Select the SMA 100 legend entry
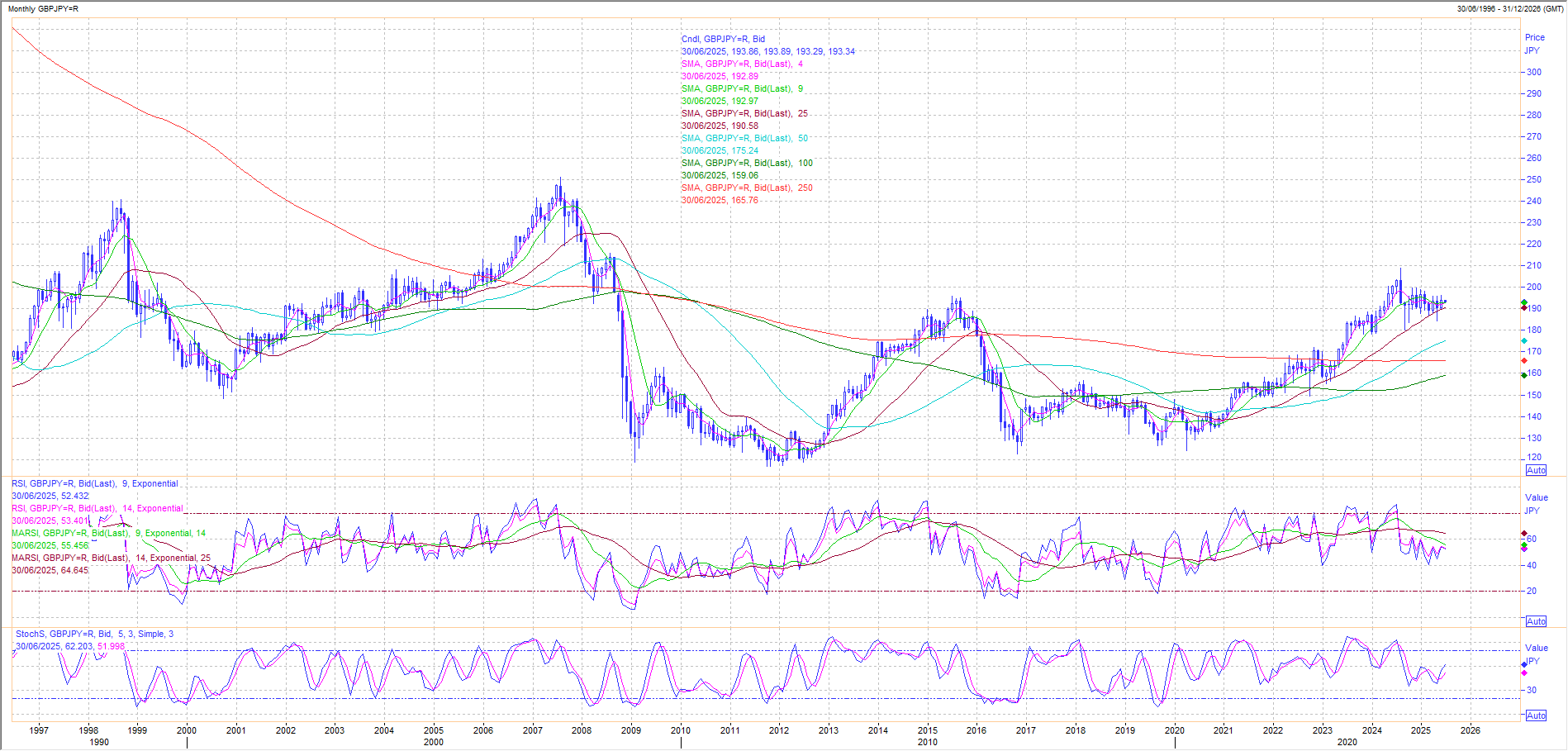This screenshot has height=751, width=1568. coord(747,163)
